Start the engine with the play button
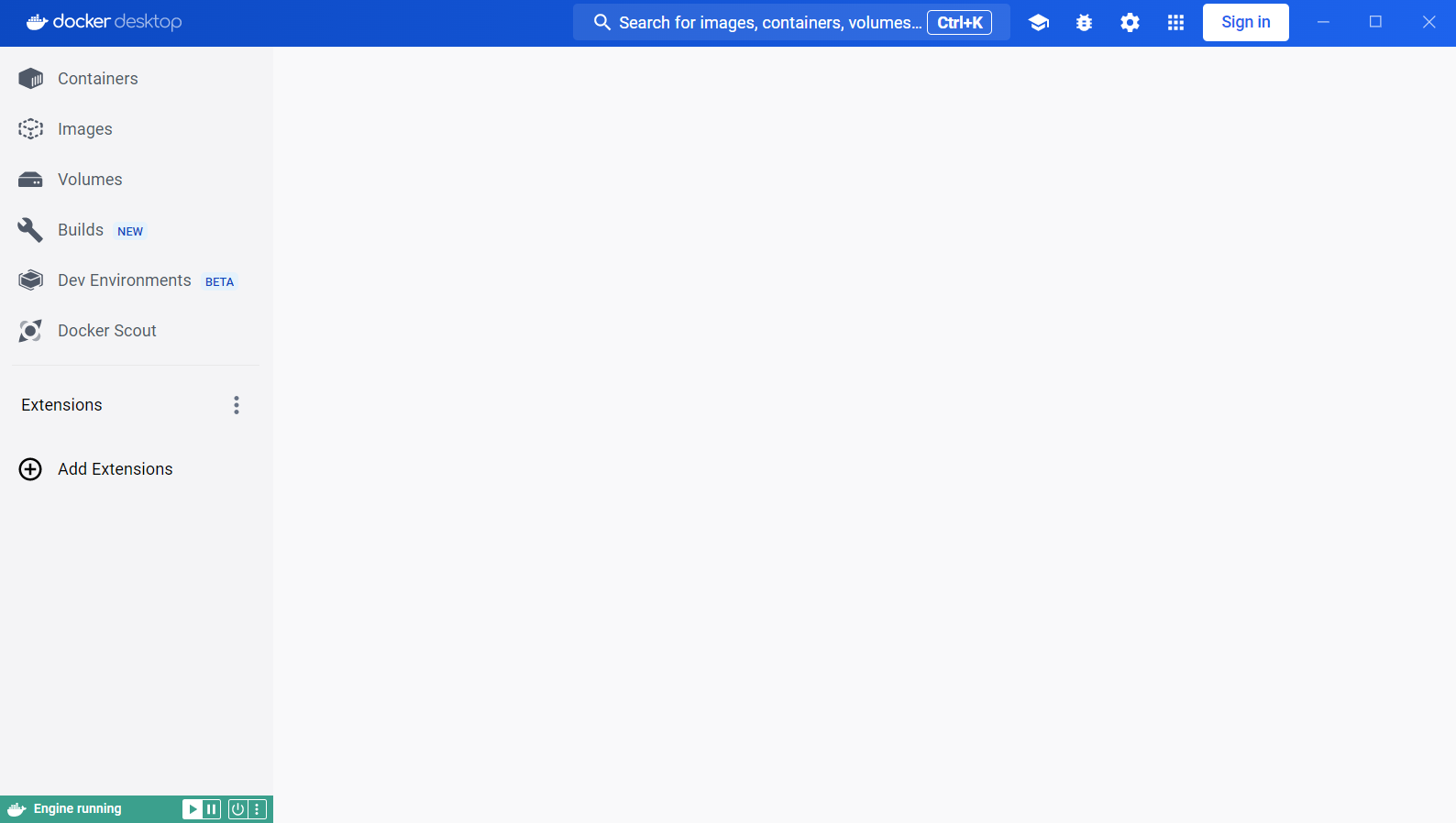 click(193, 809)
